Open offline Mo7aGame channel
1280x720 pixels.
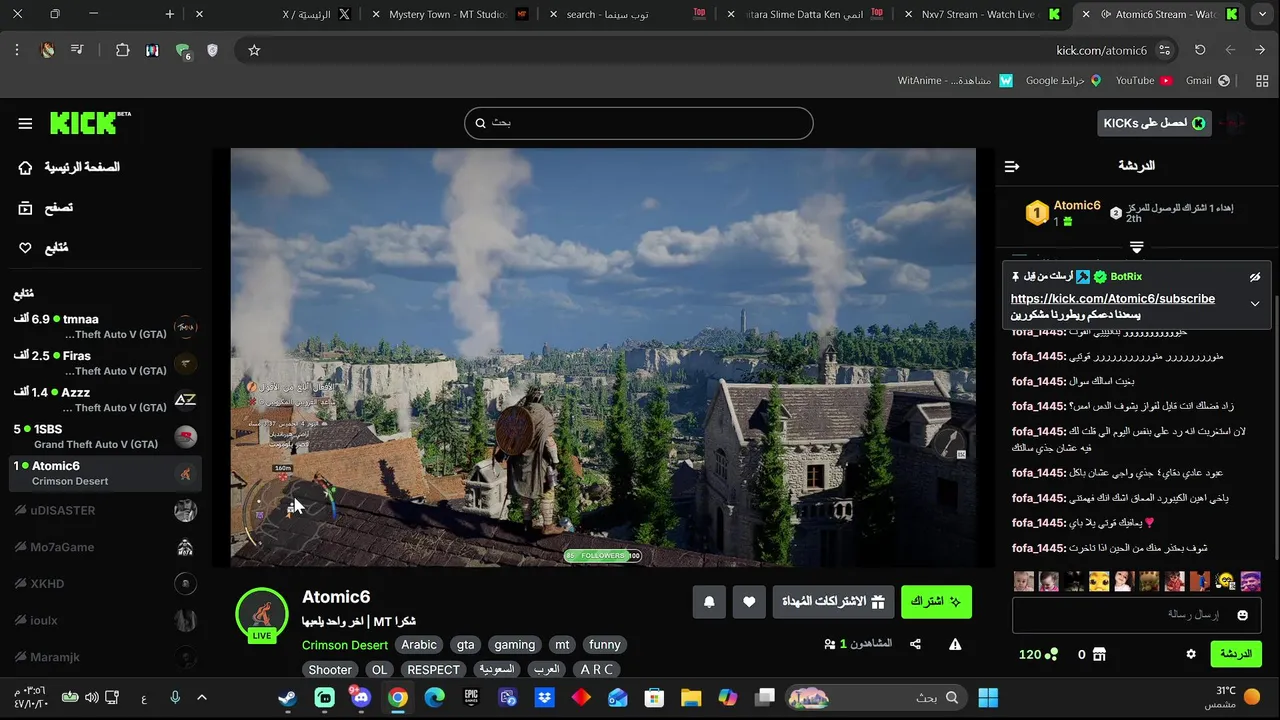click(x=105, y=547)
